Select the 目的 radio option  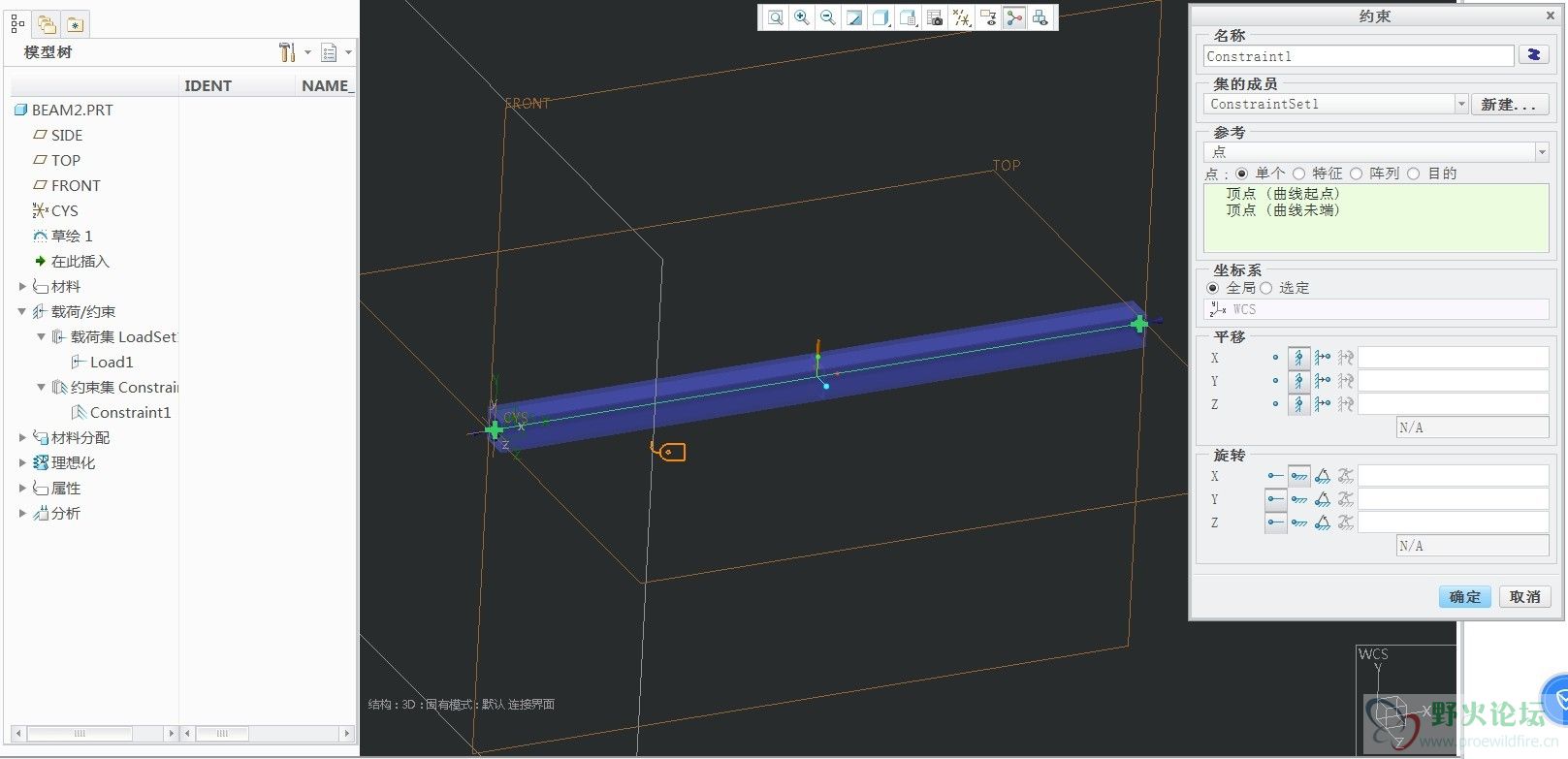tap(1413, 174)
